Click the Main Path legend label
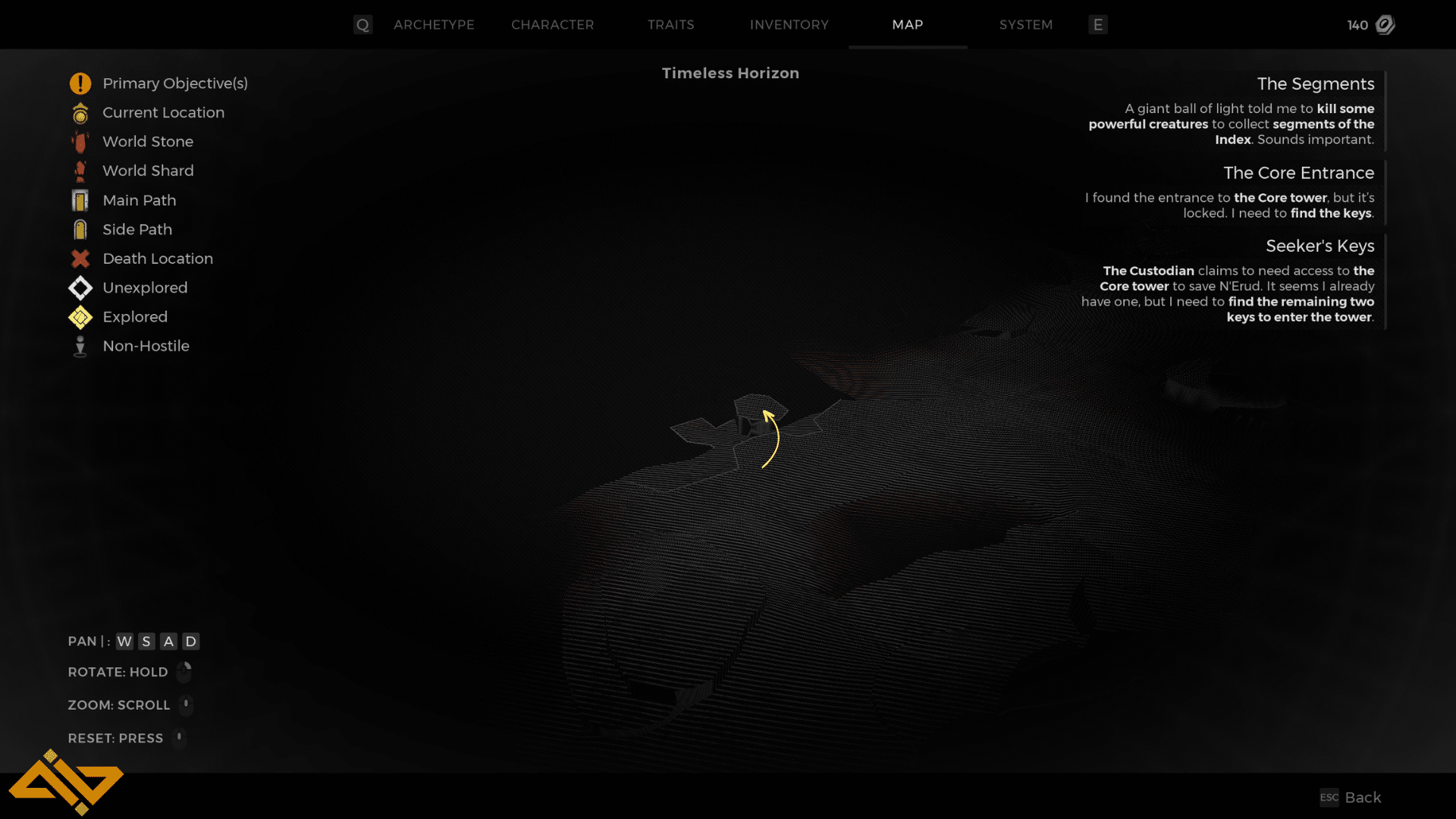Image resolution: width=1456 pixels, height=819 pixels. 140,200
